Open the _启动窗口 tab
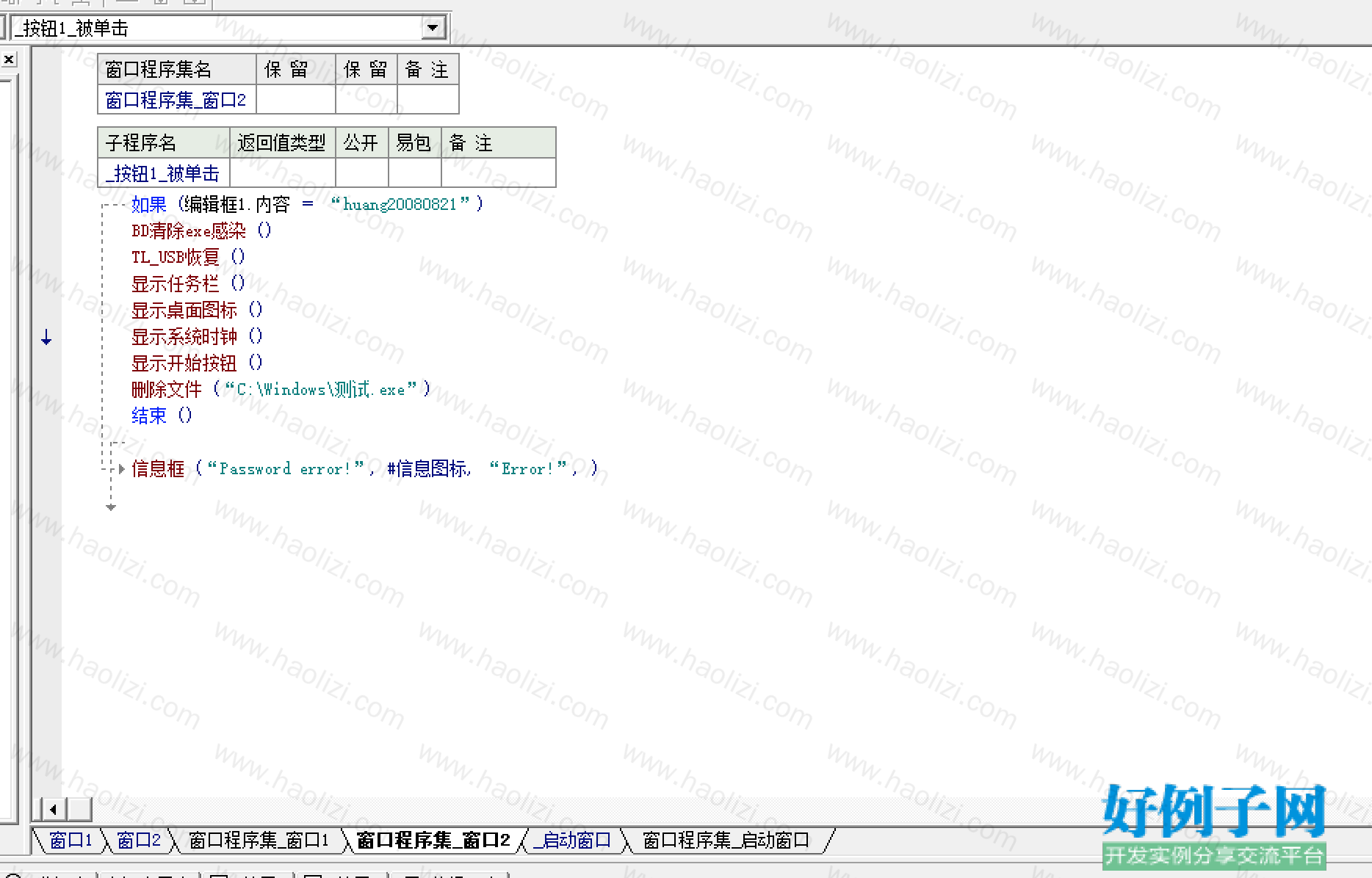 (x=572, y=840)
